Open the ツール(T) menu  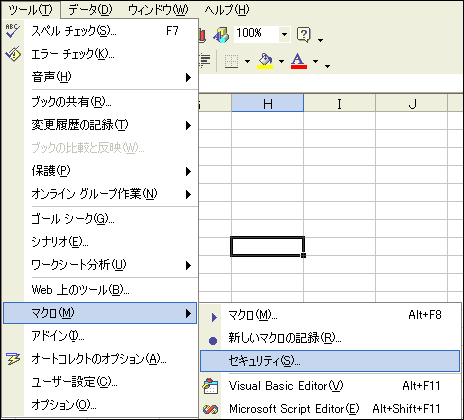click(x=31, y=10)
